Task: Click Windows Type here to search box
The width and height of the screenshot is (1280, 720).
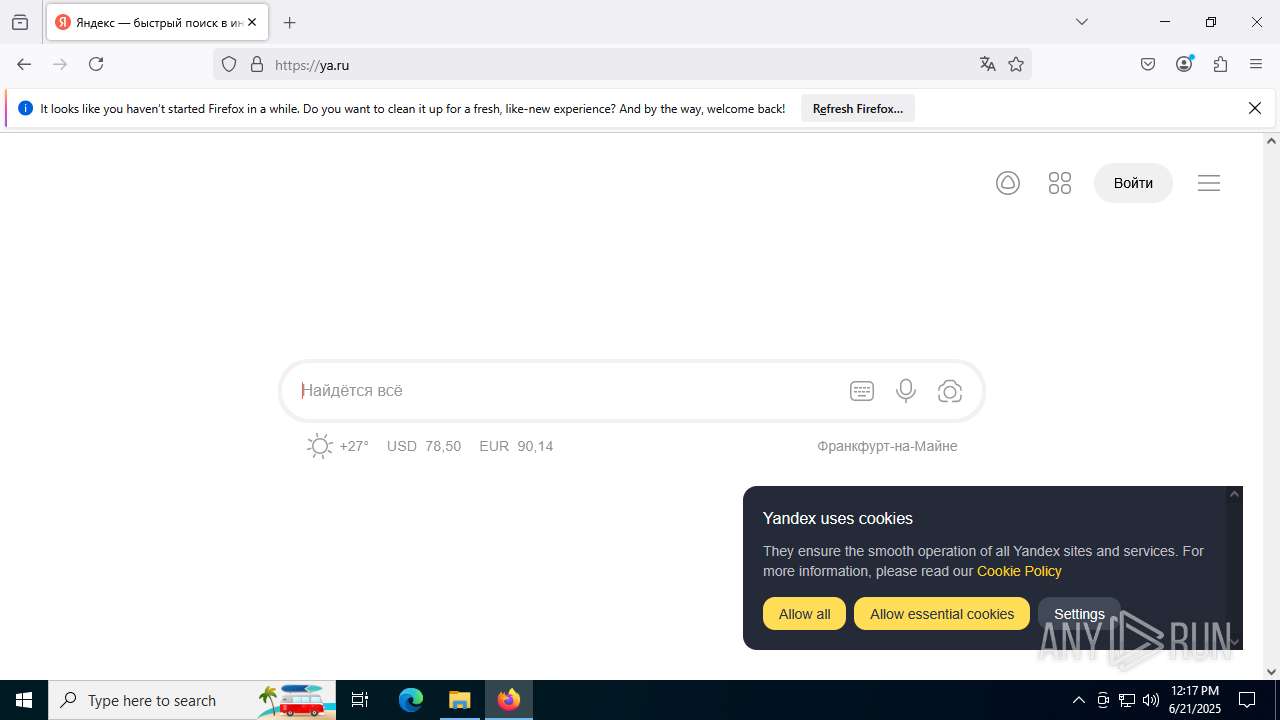Action: (192, 700)
